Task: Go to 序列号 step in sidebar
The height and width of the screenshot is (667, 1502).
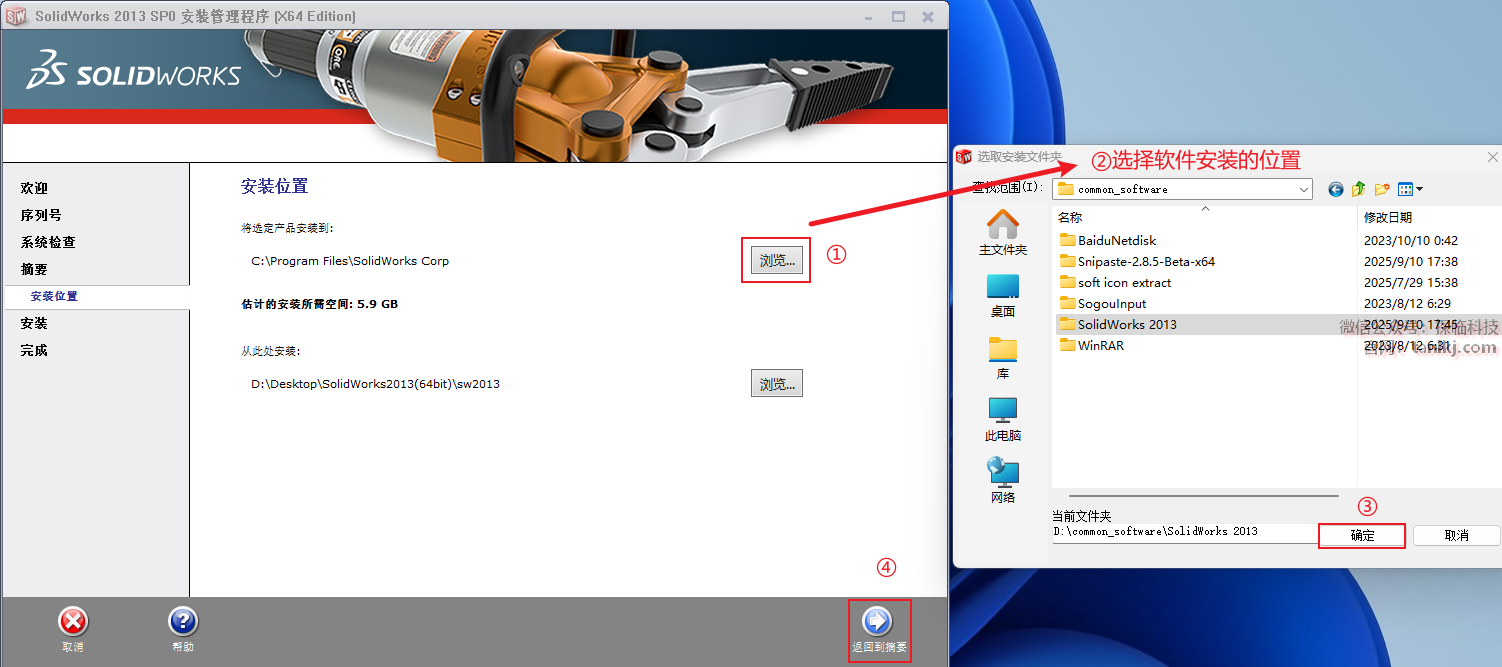Action: 41,215
